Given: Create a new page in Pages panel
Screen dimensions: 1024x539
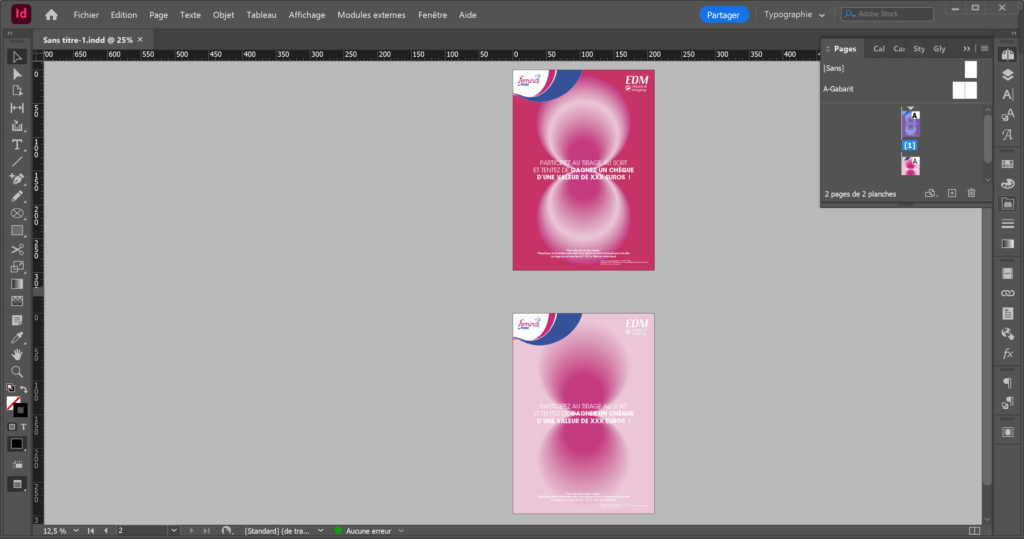Looking at the screenshot, I should tap(951, 193).
